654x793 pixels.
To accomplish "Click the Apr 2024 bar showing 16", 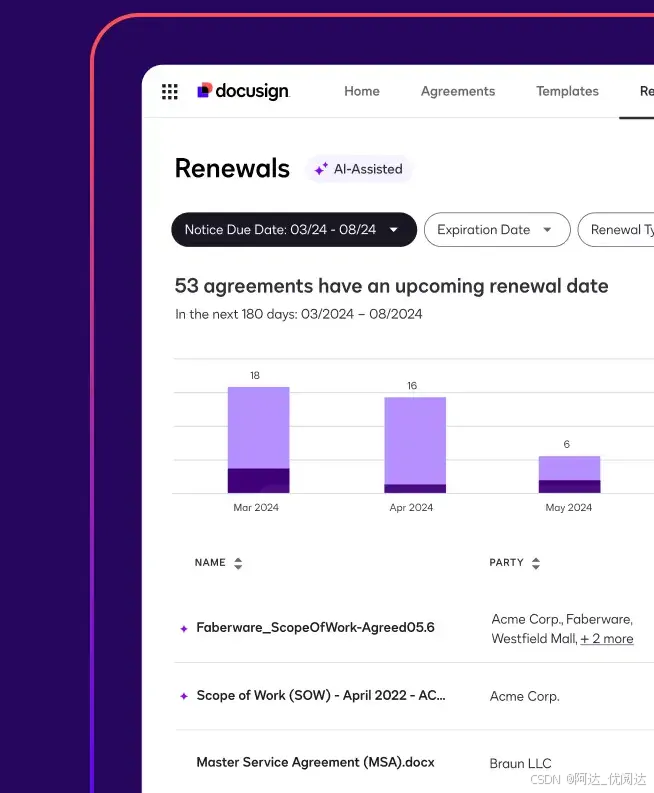I will [415, 445].
